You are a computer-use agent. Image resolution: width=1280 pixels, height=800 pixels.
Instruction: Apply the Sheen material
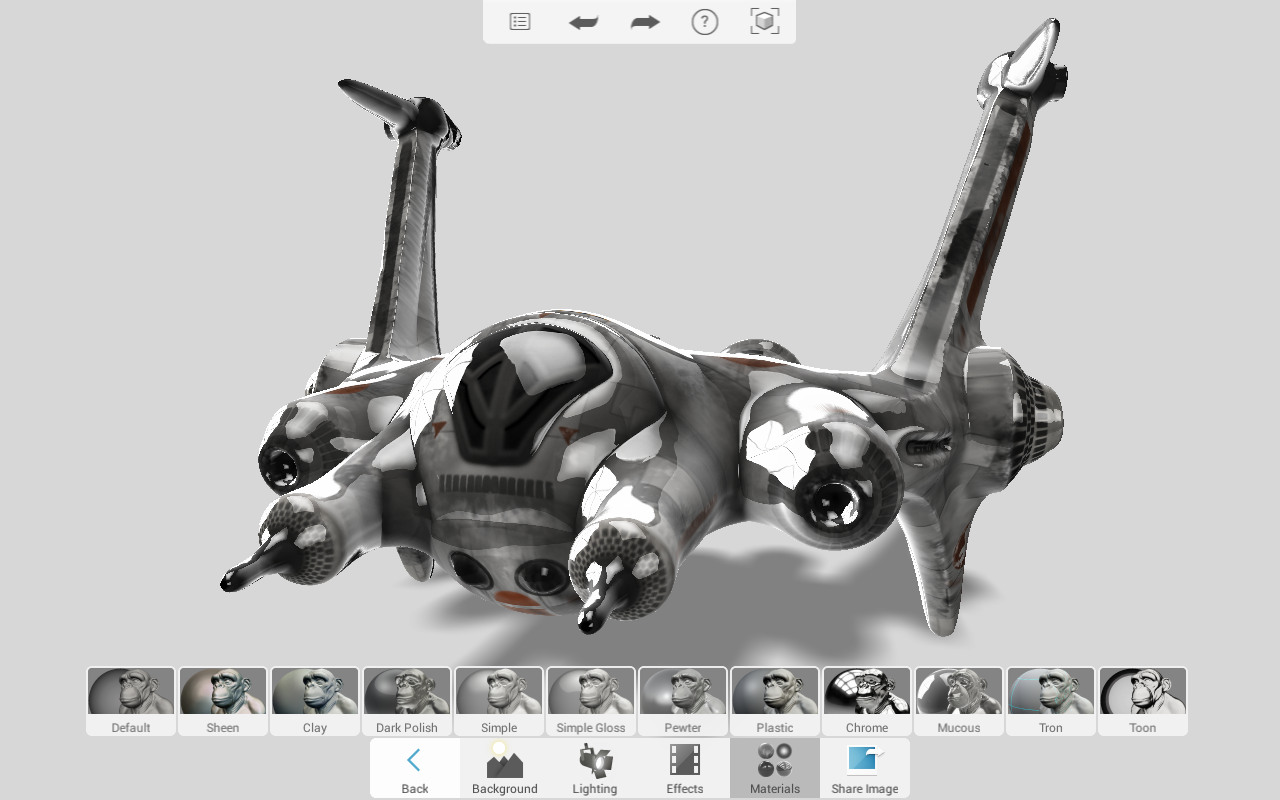(222, 700)
